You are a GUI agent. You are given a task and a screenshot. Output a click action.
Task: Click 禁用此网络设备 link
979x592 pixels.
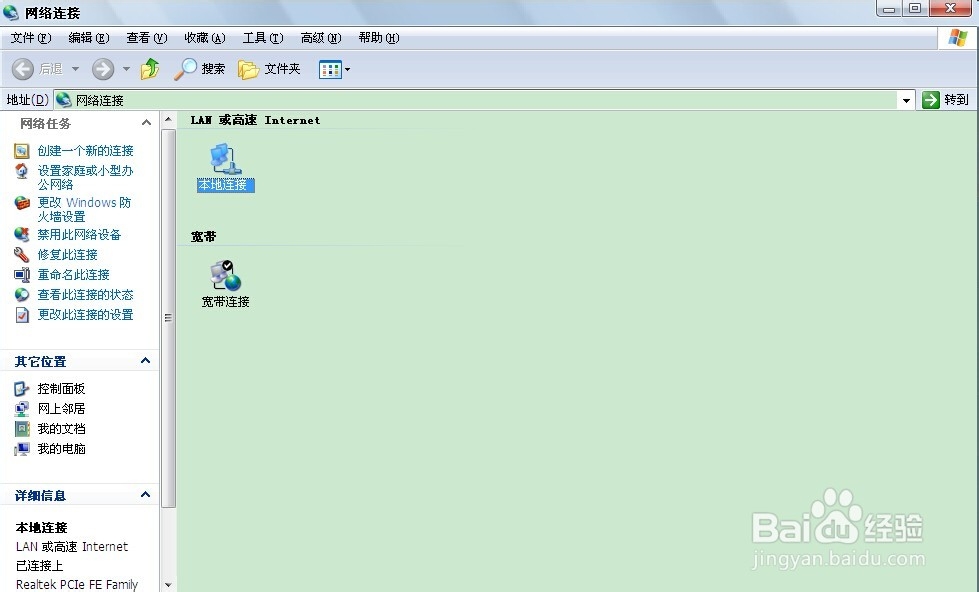point(79,235)
